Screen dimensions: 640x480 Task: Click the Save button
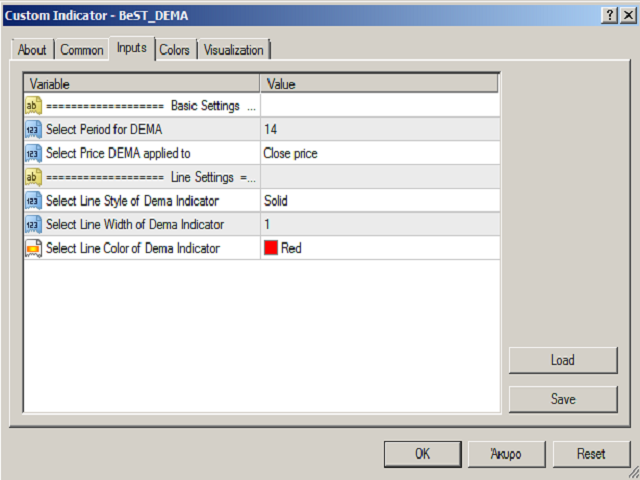563,399
